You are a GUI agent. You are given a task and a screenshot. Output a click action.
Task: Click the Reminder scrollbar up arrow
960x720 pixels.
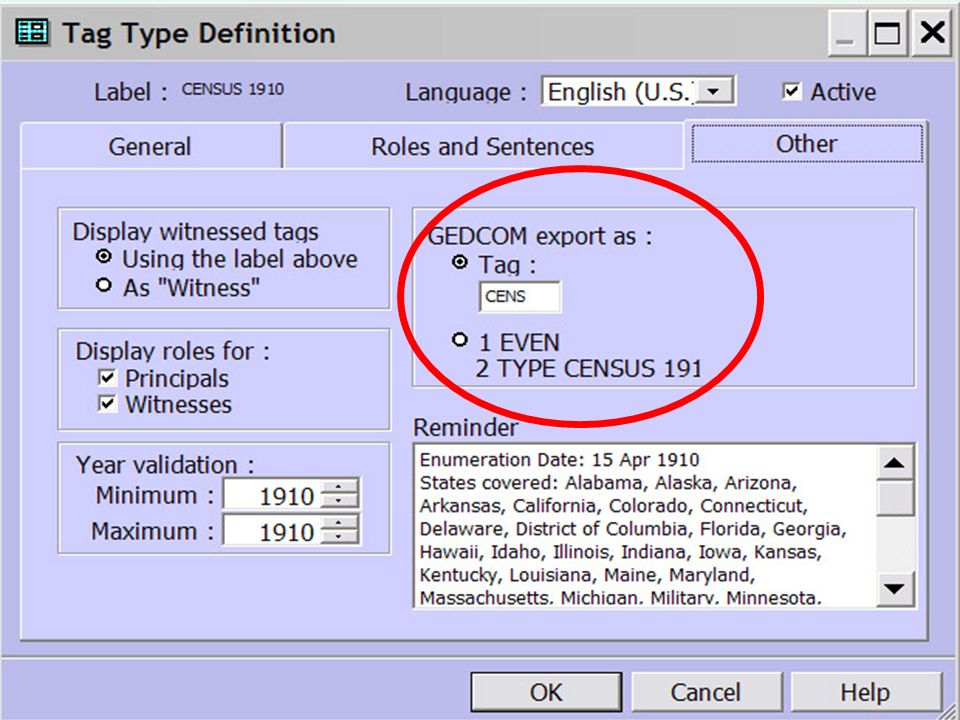coord(895,462)
